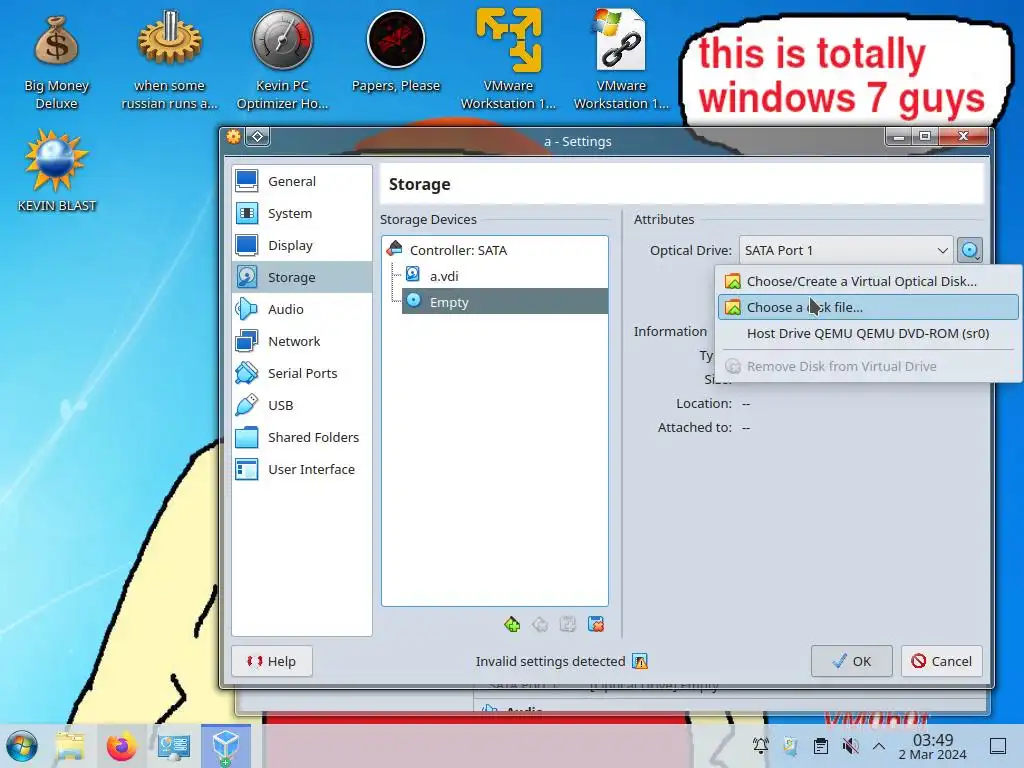The width and height of the screenshot is (1024, 768).
Task: Select the Storage settings category
Action: point(302,277)
